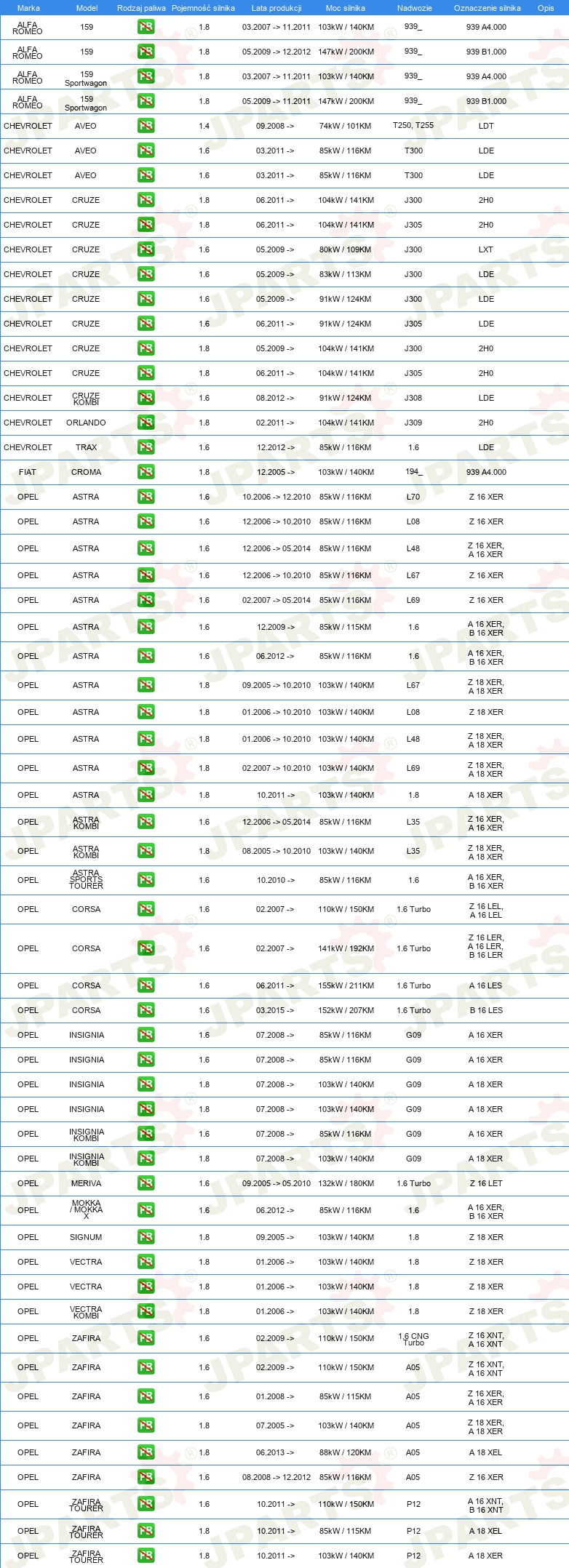The width and height of the screenshot is (569, 1568).
Task: Select the MERIVA model cell
Action: pos(86,1183)
